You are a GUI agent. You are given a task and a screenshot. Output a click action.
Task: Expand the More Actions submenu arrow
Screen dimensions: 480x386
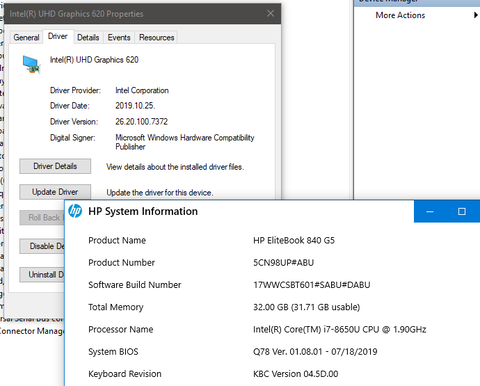click(x=476, y=15)
